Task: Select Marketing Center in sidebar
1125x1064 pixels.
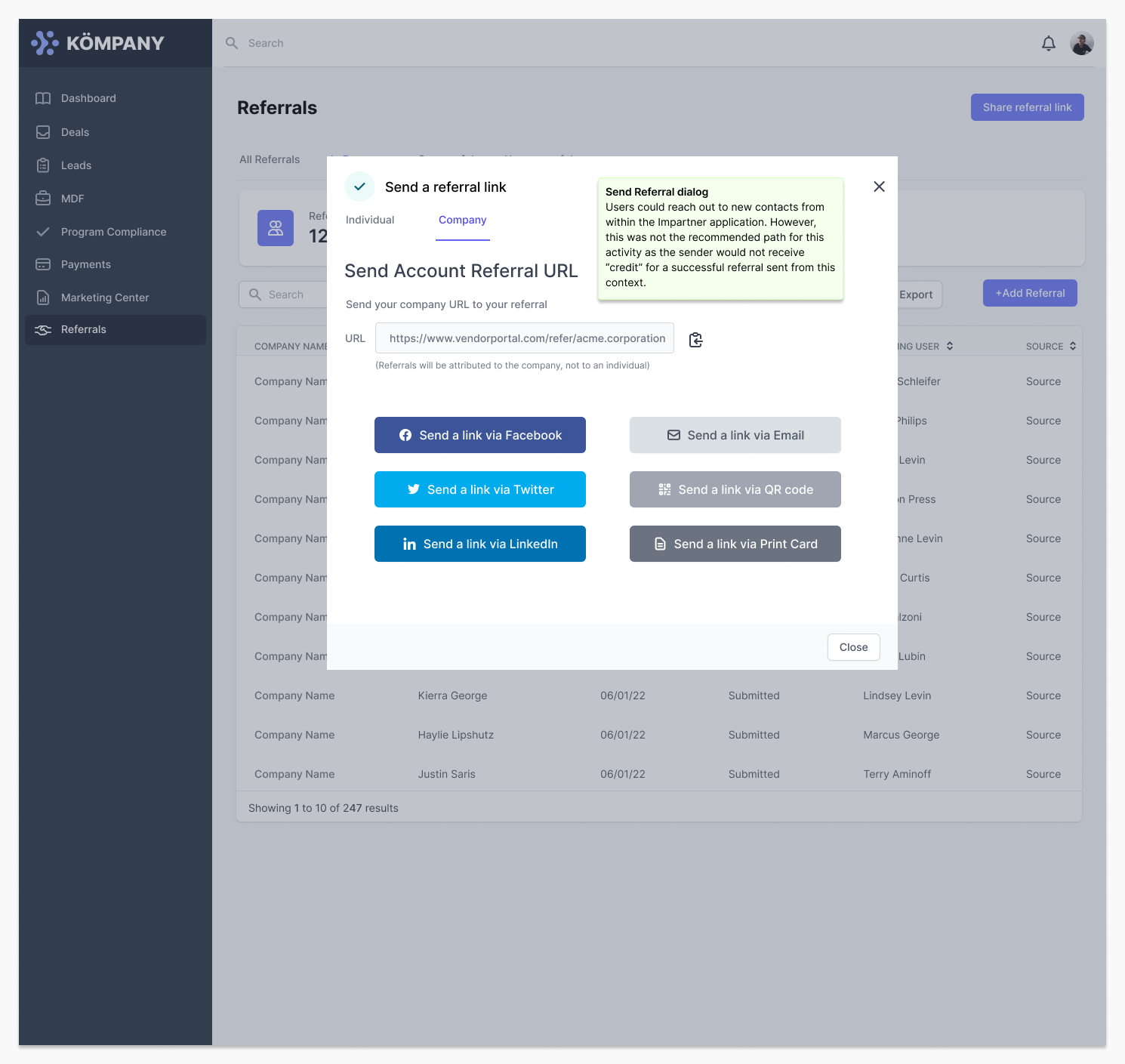Action: [105, 298]
